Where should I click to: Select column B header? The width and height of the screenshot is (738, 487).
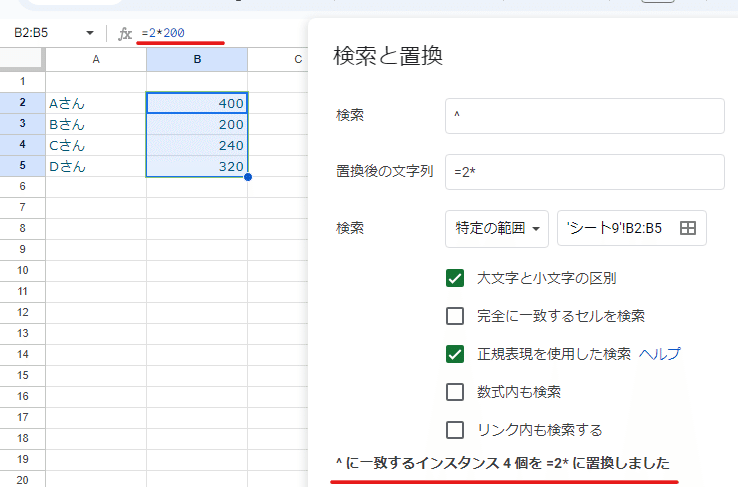[197, 59]
